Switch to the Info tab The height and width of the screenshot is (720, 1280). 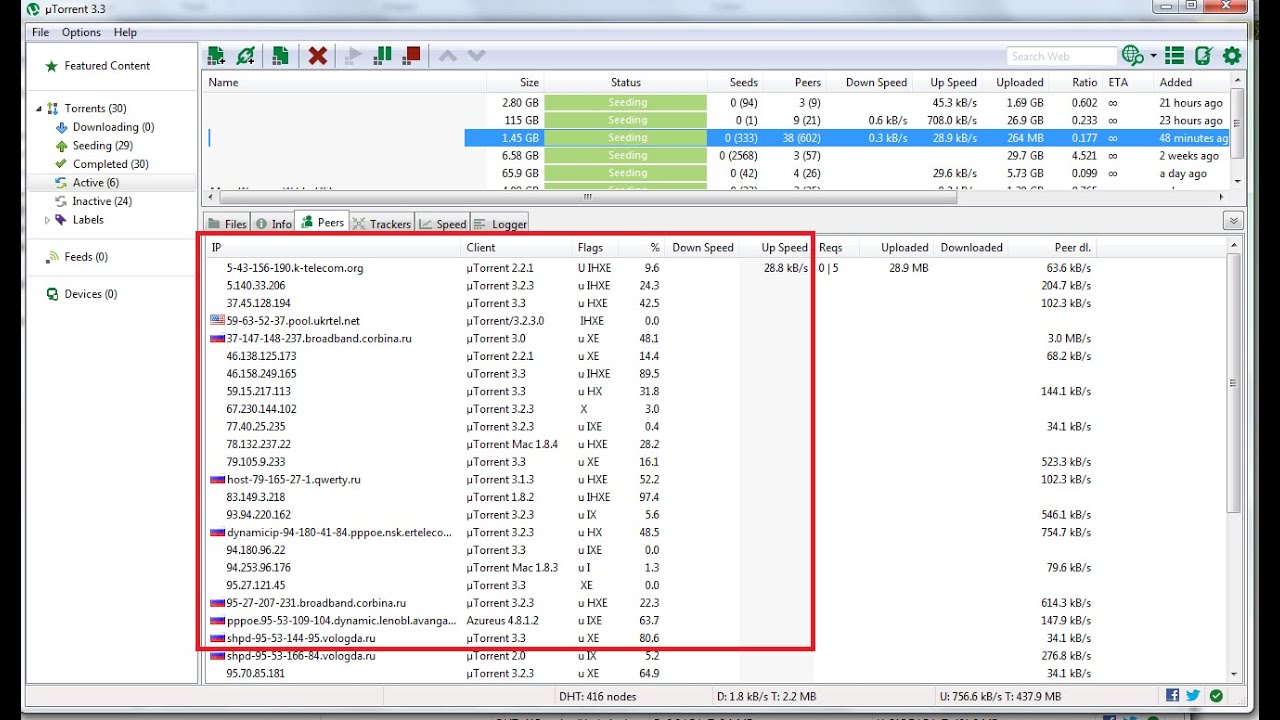pos(274,224)
